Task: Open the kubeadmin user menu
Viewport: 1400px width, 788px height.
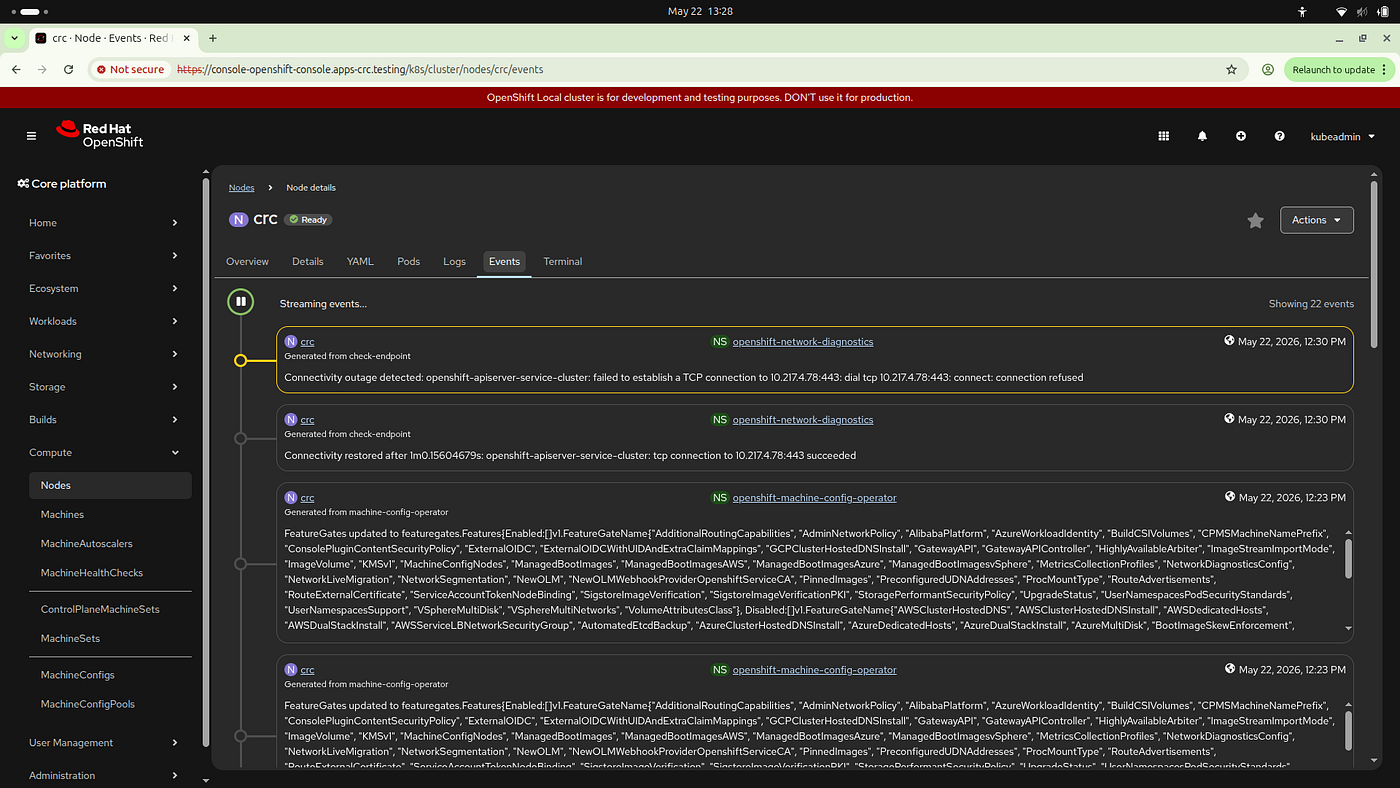Action: point(1342,136)
